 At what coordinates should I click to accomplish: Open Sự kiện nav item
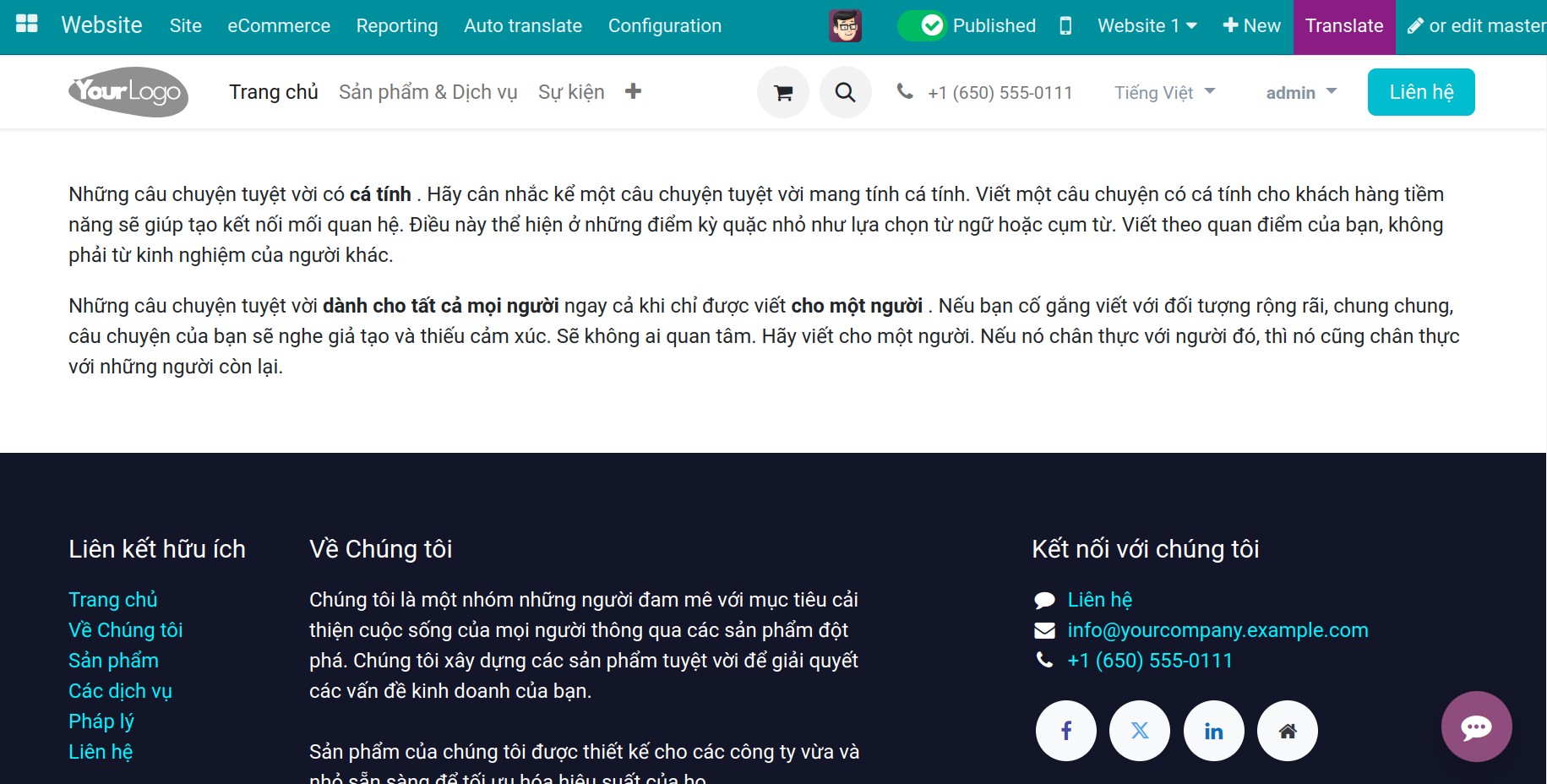(571, 91)
